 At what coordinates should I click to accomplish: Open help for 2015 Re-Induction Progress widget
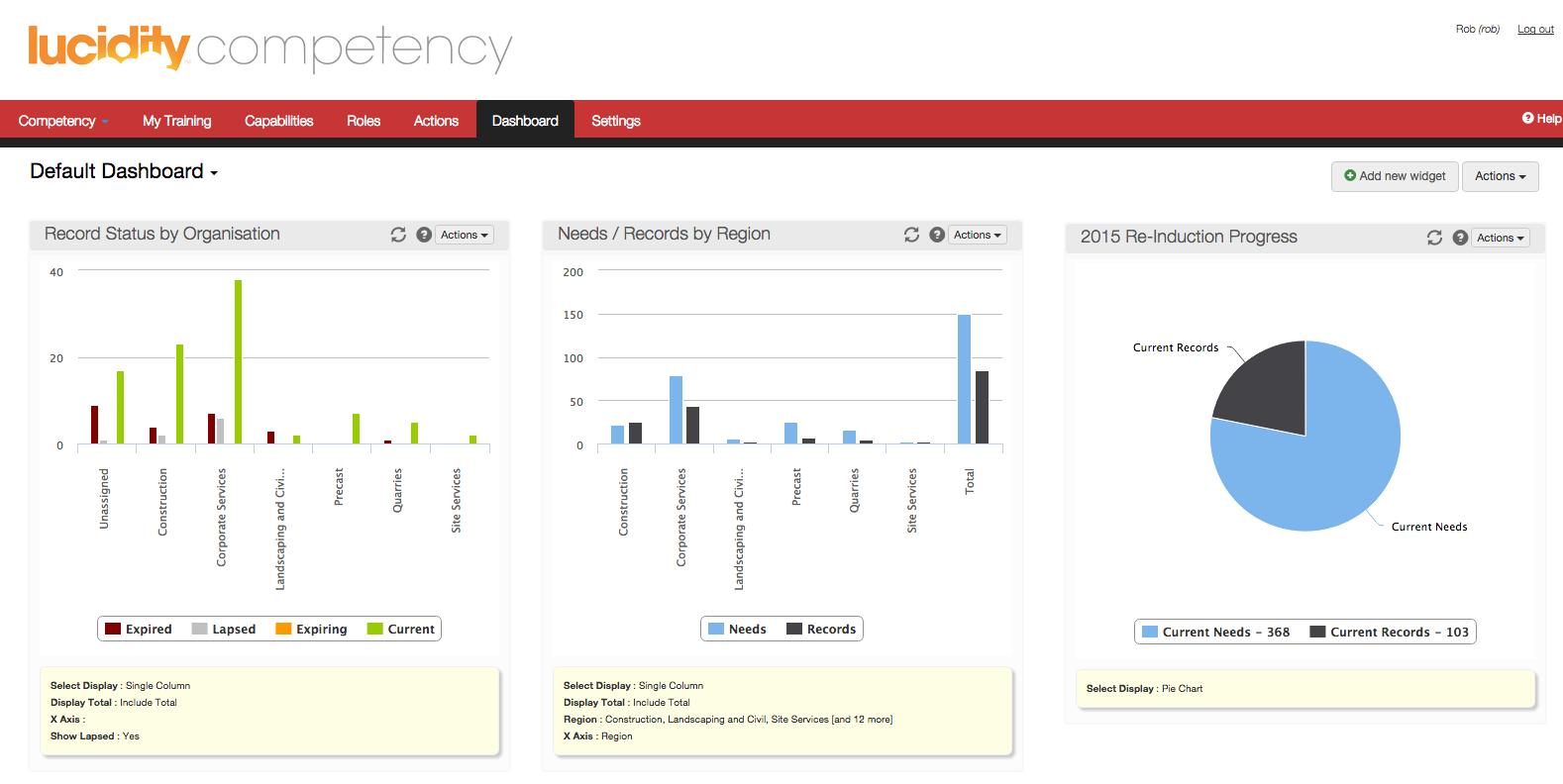(x=1460, y=238)
